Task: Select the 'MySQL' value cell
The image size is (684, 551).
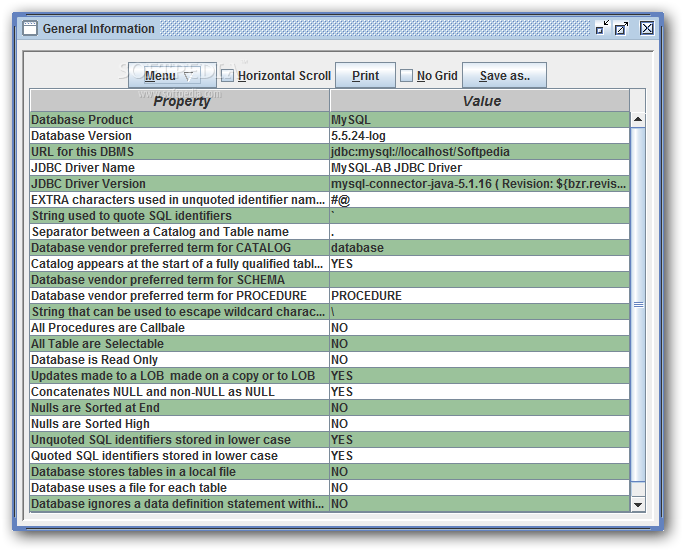Action: [x=480, y=120]
